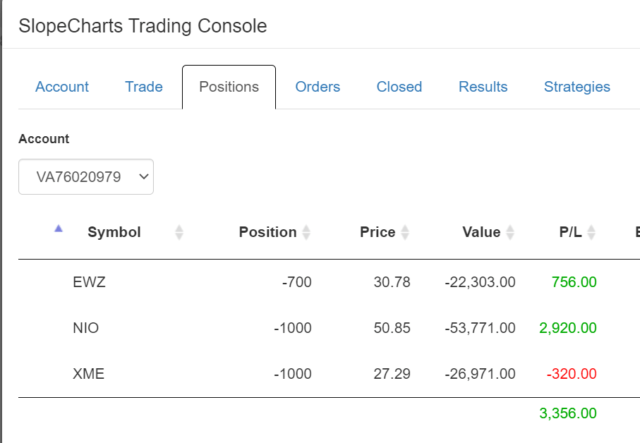
Task: Open the Strategies tab
Action: (577, 87)
